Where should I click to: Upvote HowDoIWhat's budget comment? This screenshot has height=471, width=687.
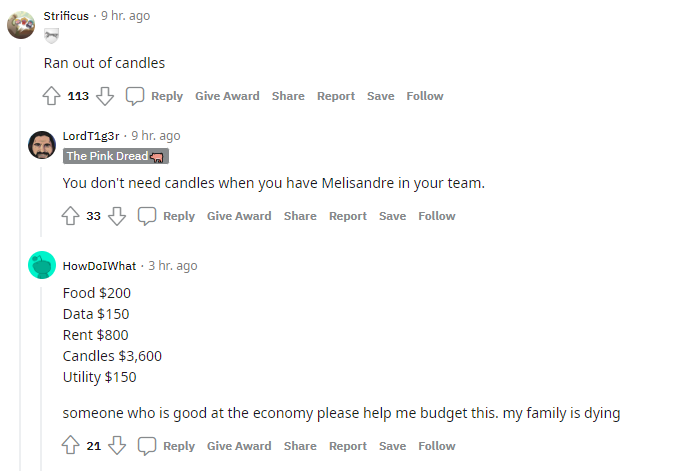tap(70, 446)
